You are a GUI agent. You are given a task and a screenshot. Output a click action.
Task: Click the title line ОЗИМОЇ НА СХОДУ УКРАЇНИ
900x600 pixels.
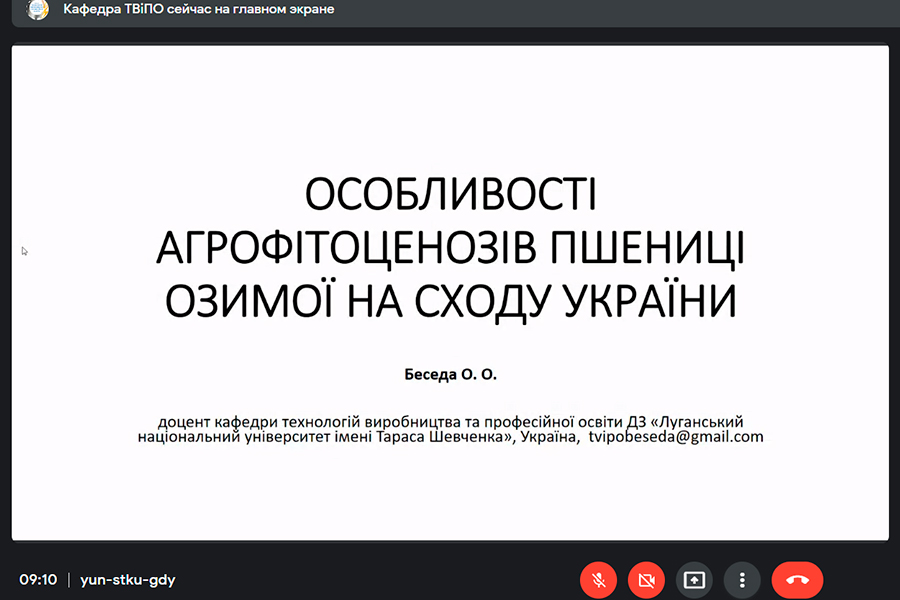(x=449, y=300)
